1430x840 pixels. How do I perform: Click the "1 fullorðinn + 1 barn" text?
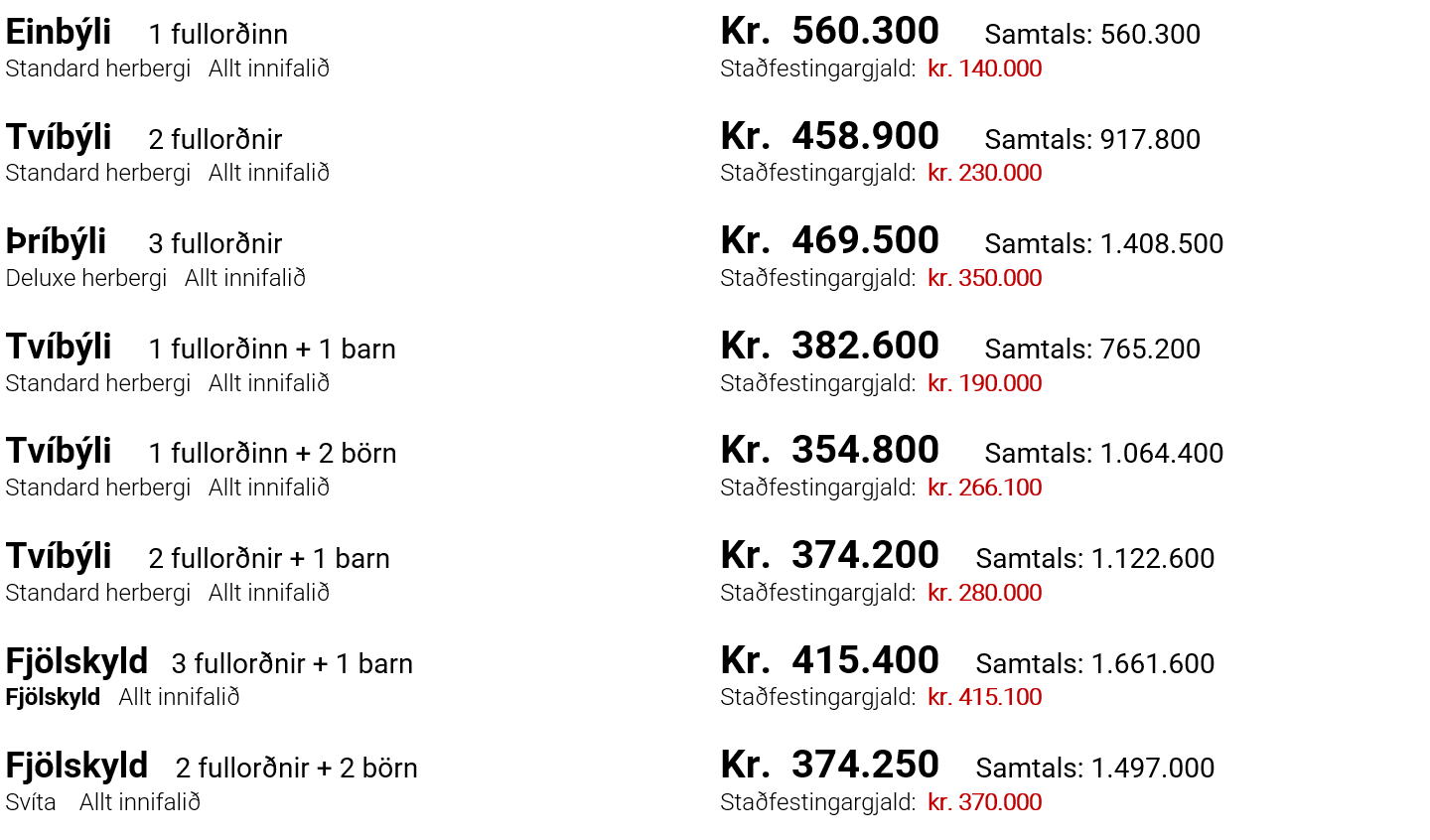pyautogui.click(x=272, y=349)
